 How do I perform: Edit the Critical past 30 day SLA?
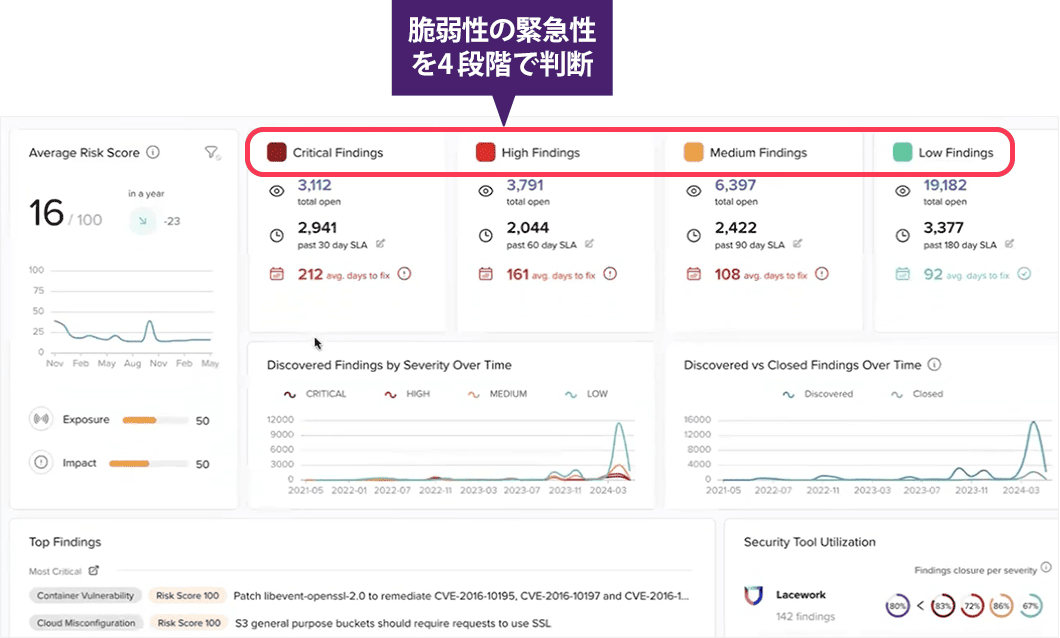tap(381, 244)
